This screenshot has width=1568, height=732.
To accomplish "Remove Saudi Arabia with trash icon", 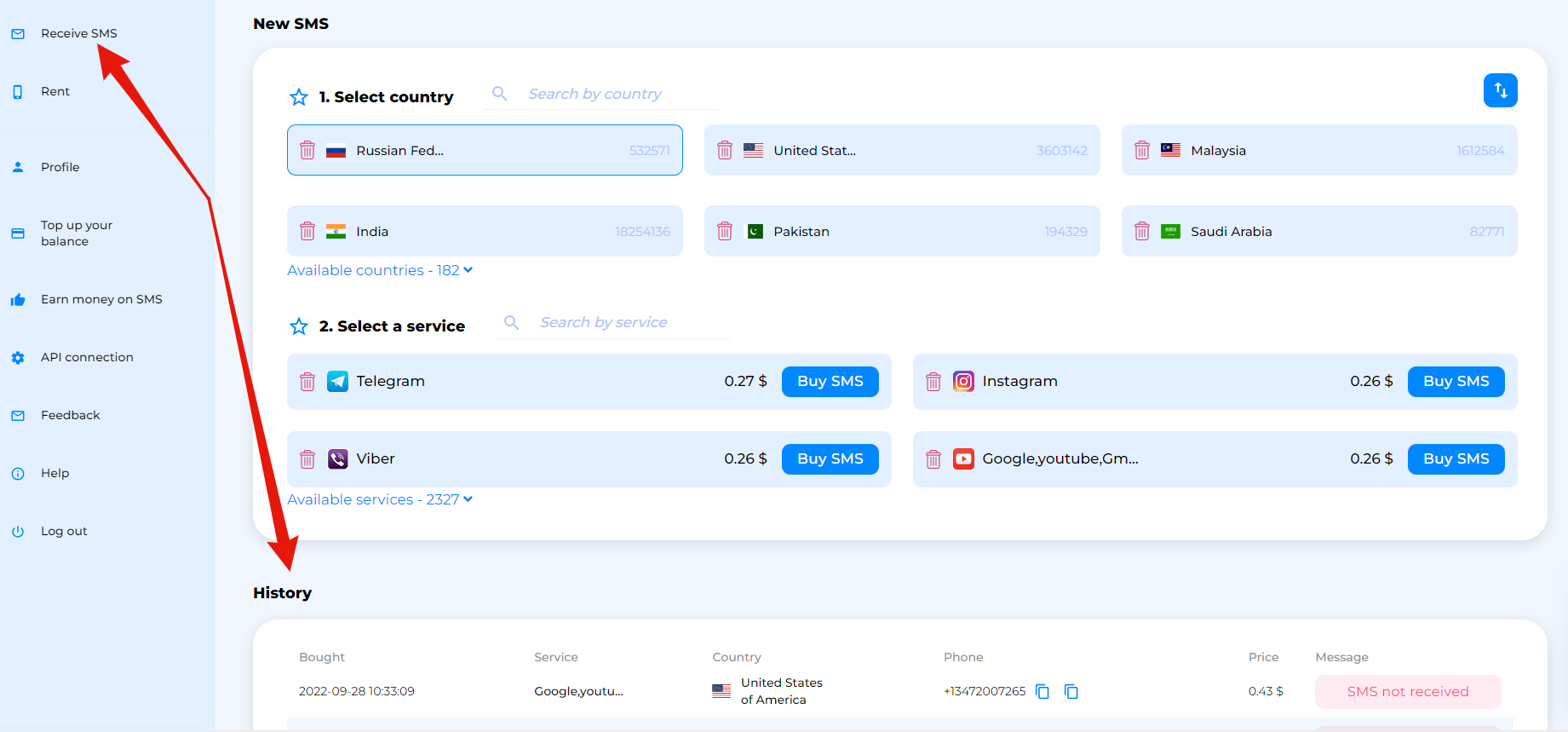I will tap(1142, 231).
